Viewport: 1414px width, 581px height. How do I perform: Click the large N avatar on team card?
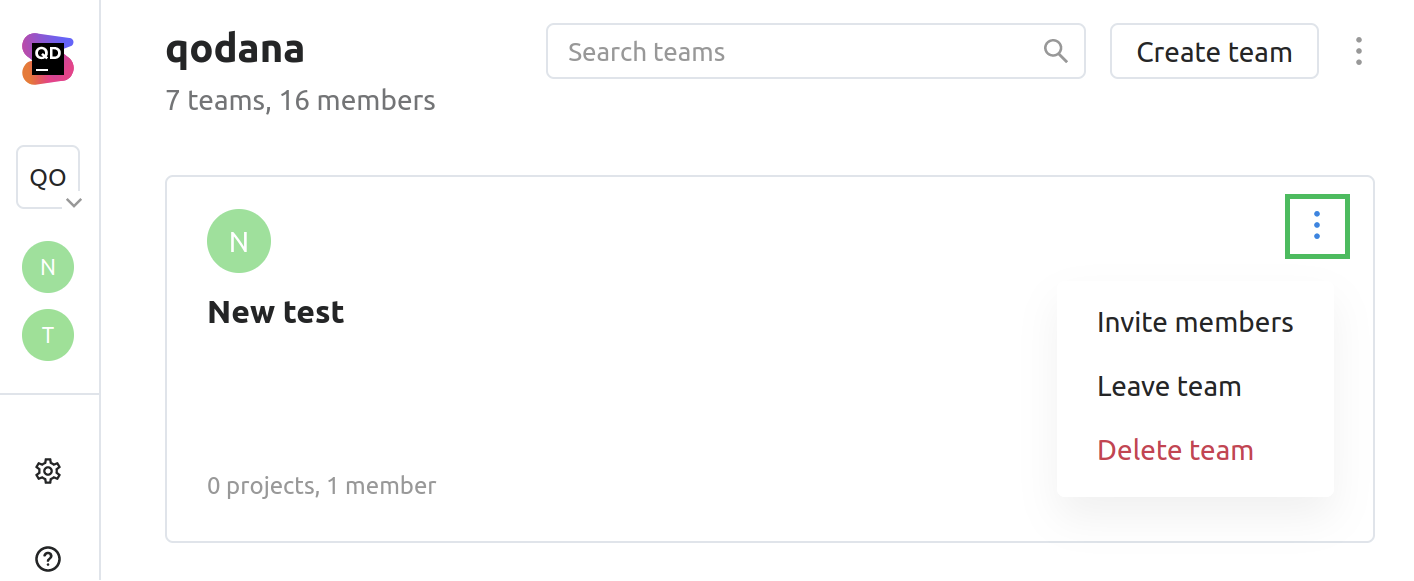[x=238, y=241]
